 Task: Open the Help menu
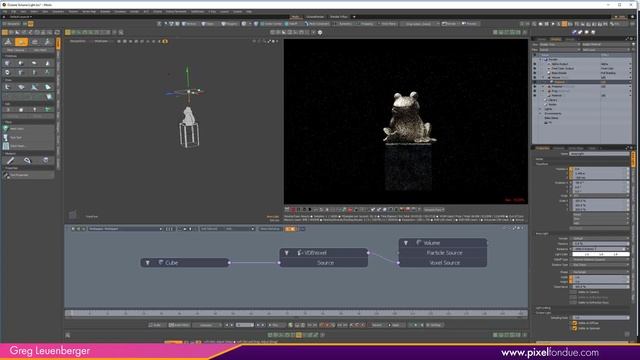pos(249,11)
